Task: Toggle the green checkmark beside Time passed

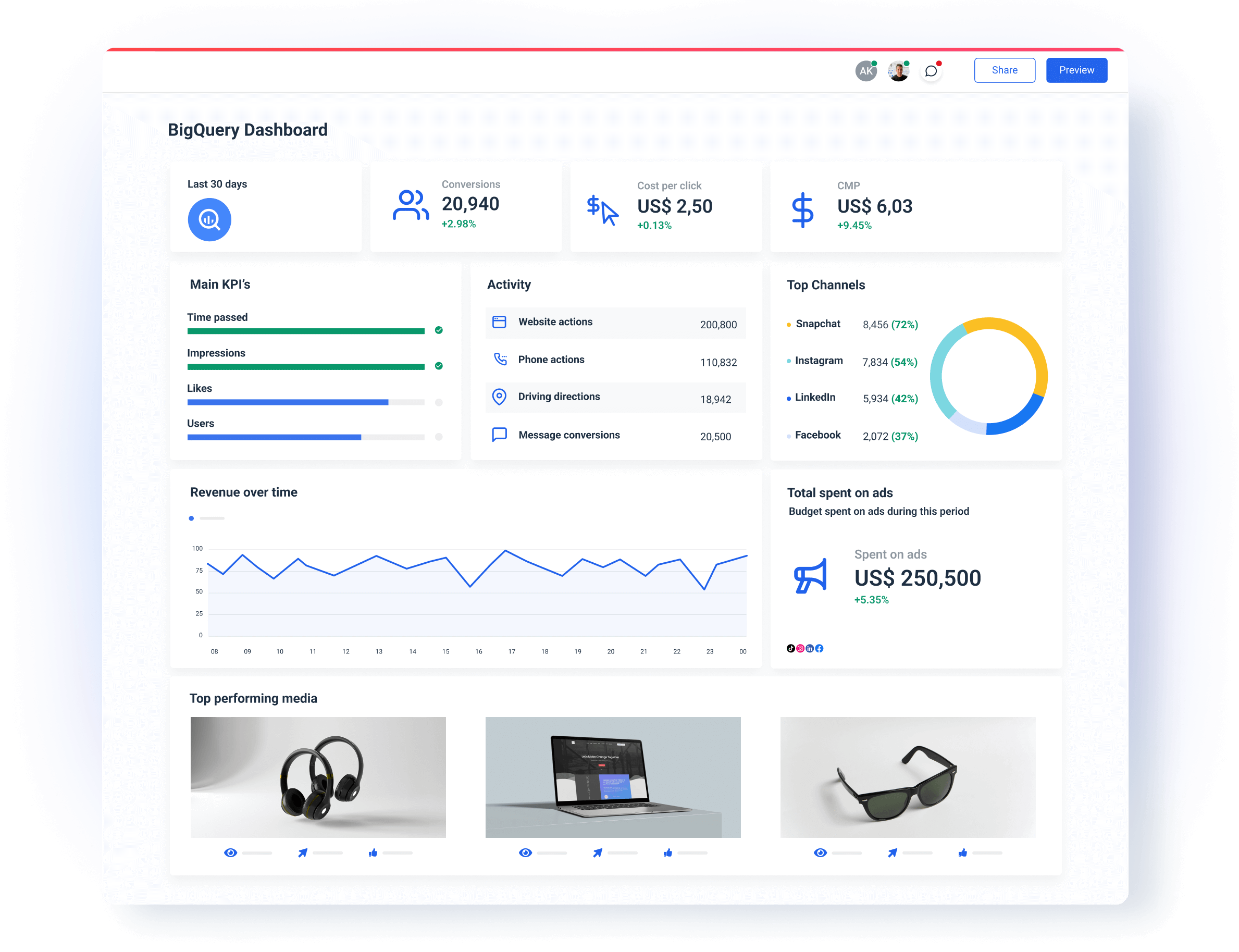Action: click(439, 330)
